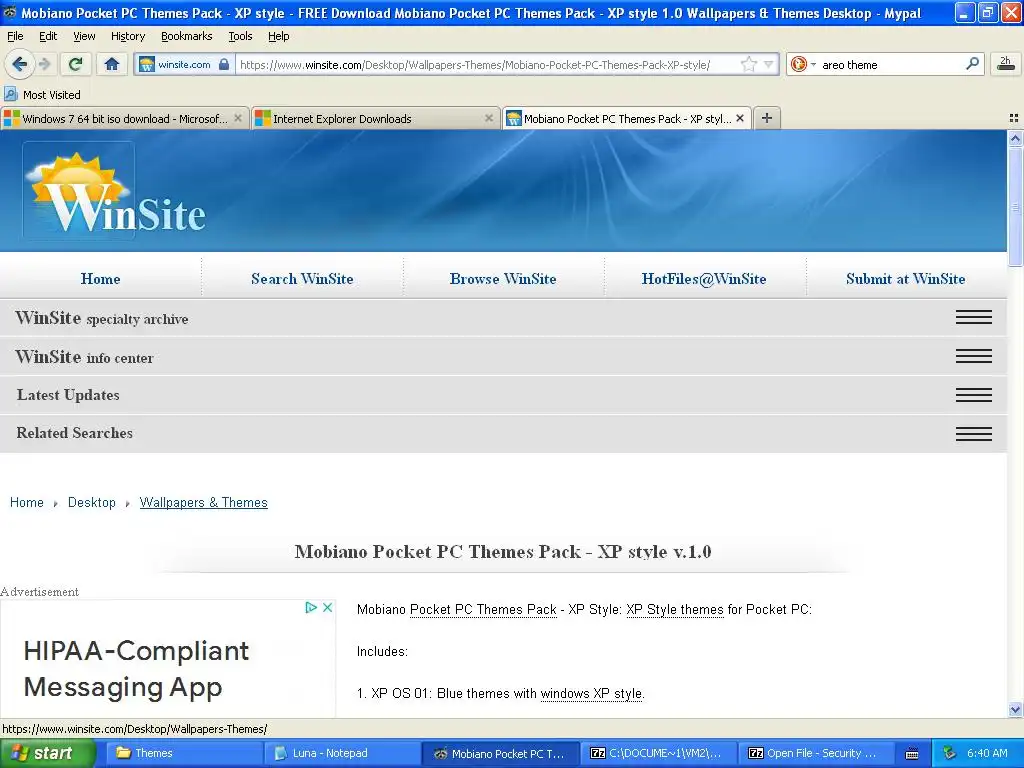Go back with the browser back arrow
Image resolution: width=1024 pixels, height=768 pixels.
(x=19, y=64)
